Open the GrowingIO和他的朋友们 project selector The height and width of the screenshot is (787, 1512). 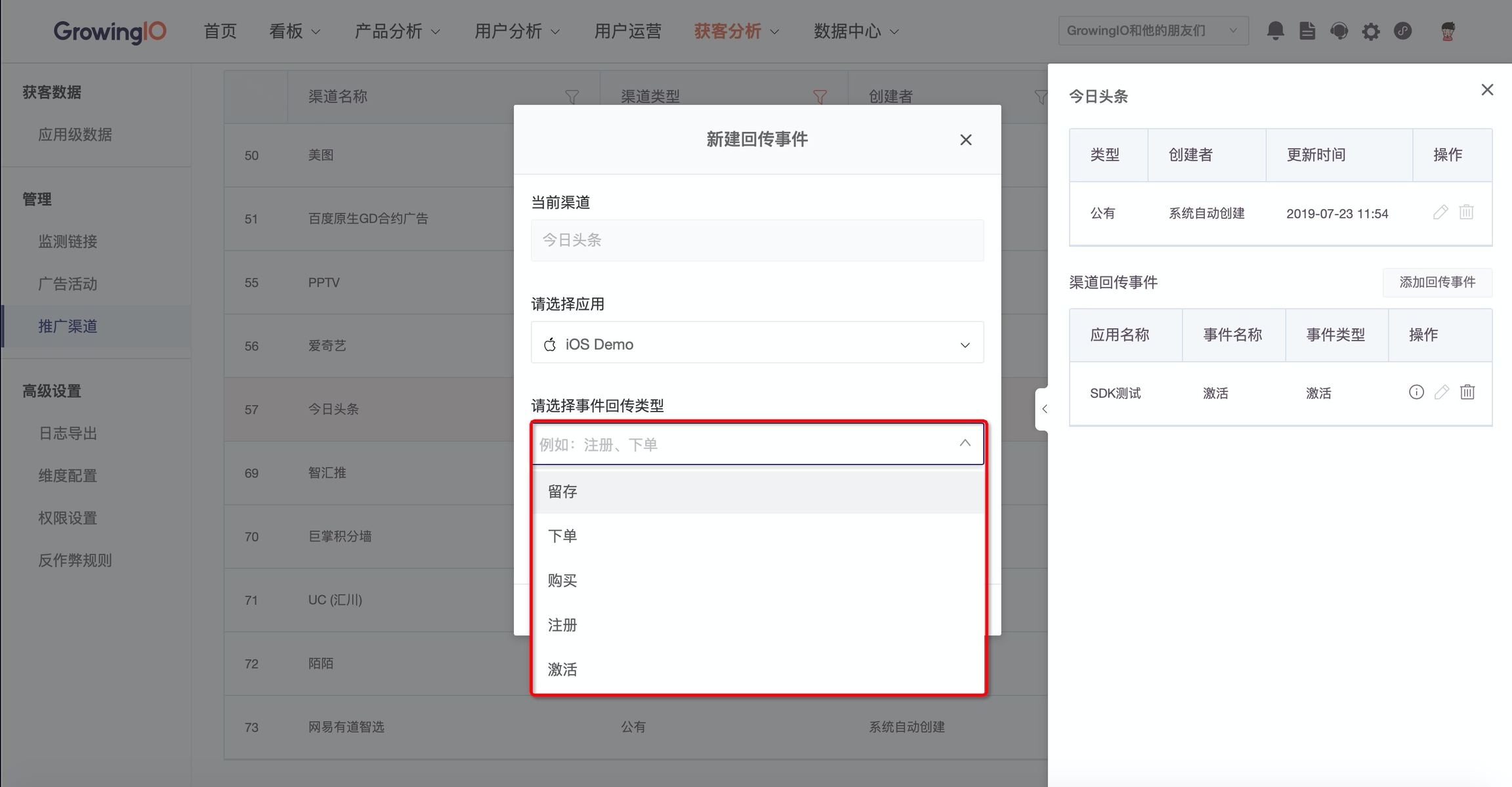point(1152,31)
